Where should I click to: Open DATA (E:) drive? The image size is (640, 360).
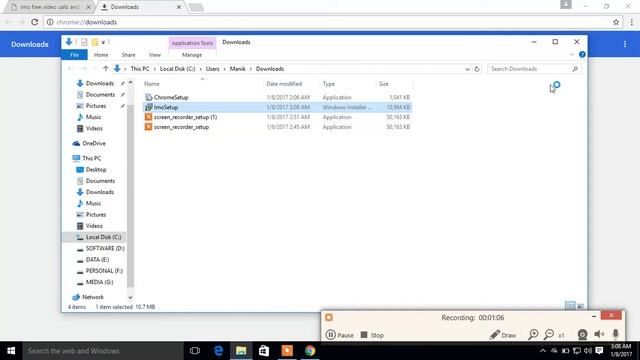(x=97, y=260)
